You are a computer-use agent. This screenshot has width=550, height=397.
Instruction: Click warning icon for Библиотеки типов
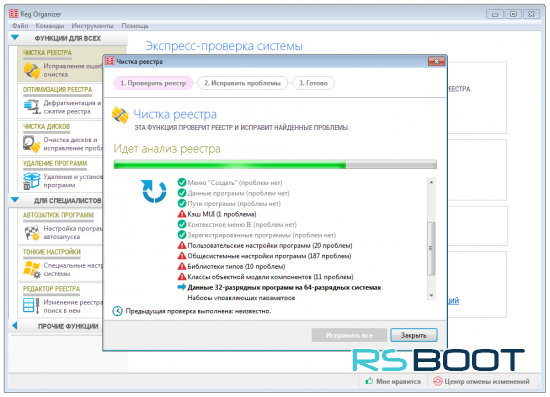point(182,266)
